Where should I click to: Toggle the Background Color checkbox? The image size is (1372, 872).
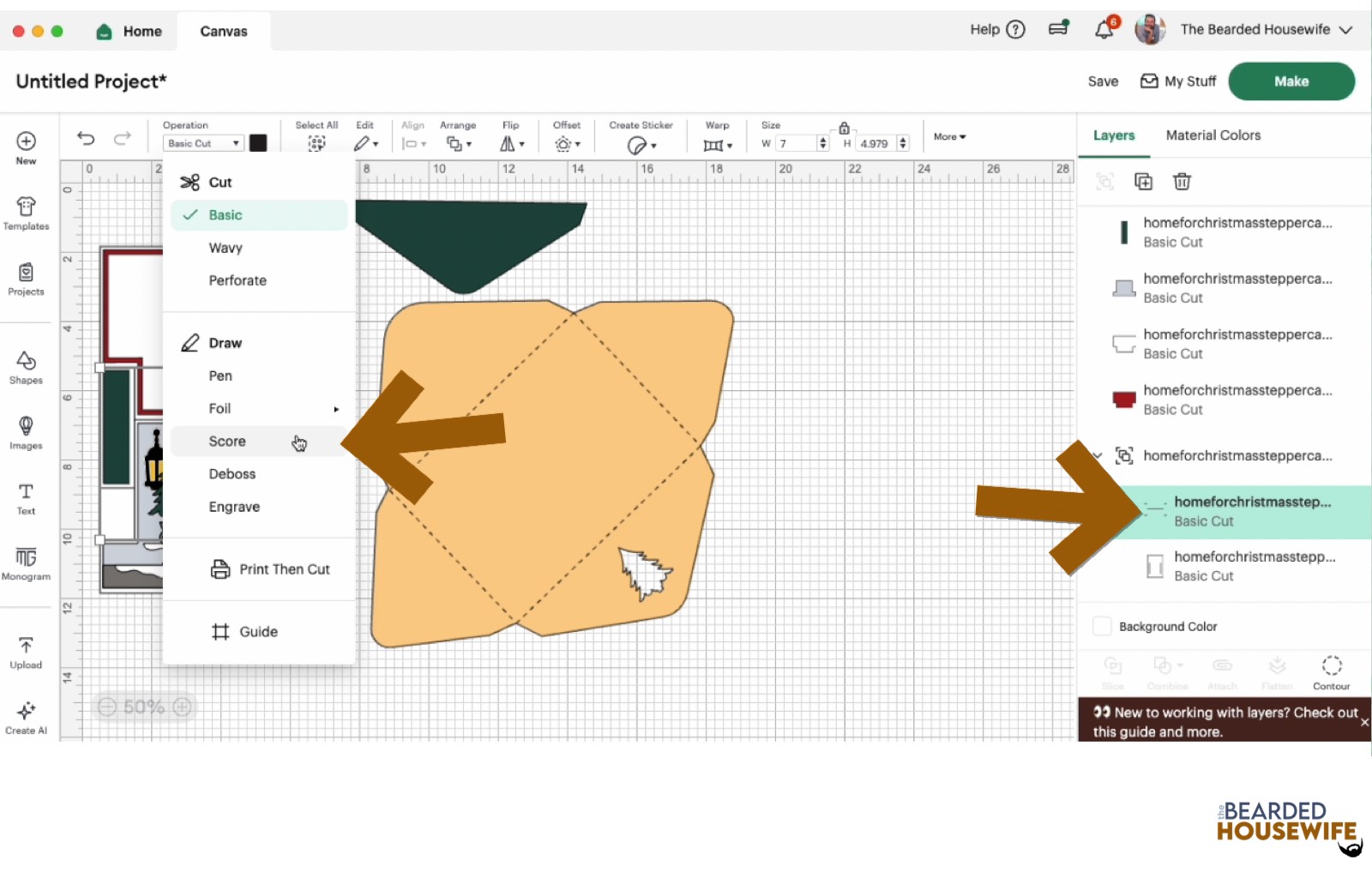point(1102,627)
